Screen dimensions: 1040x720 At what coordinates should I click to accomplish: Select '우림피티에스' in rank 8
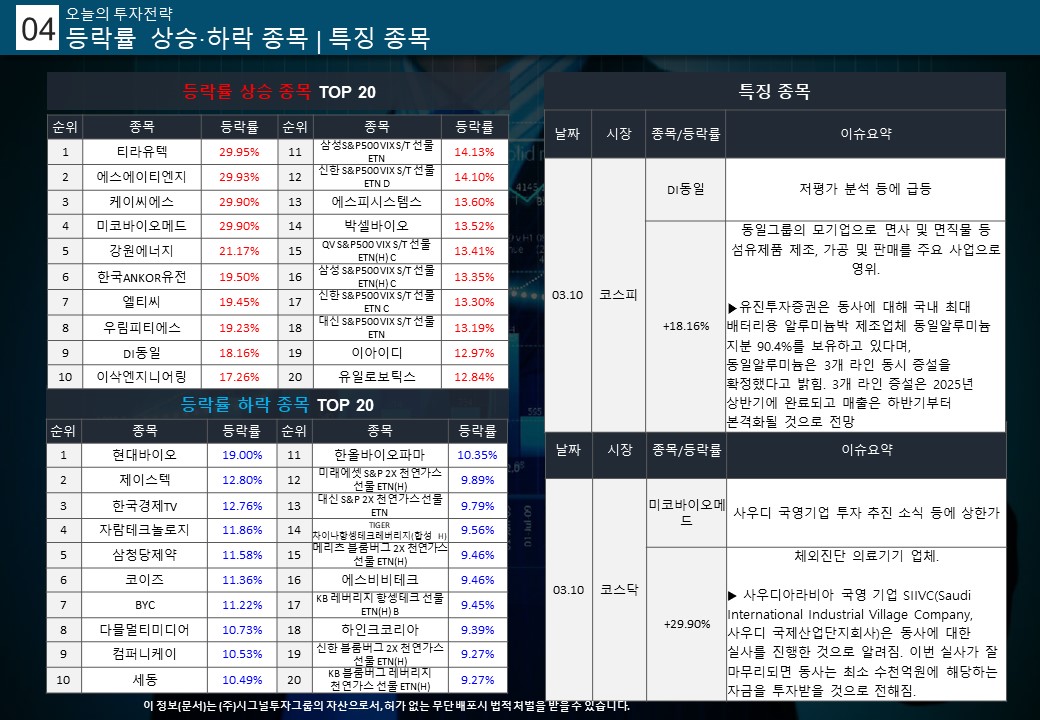tap(142, 328)
